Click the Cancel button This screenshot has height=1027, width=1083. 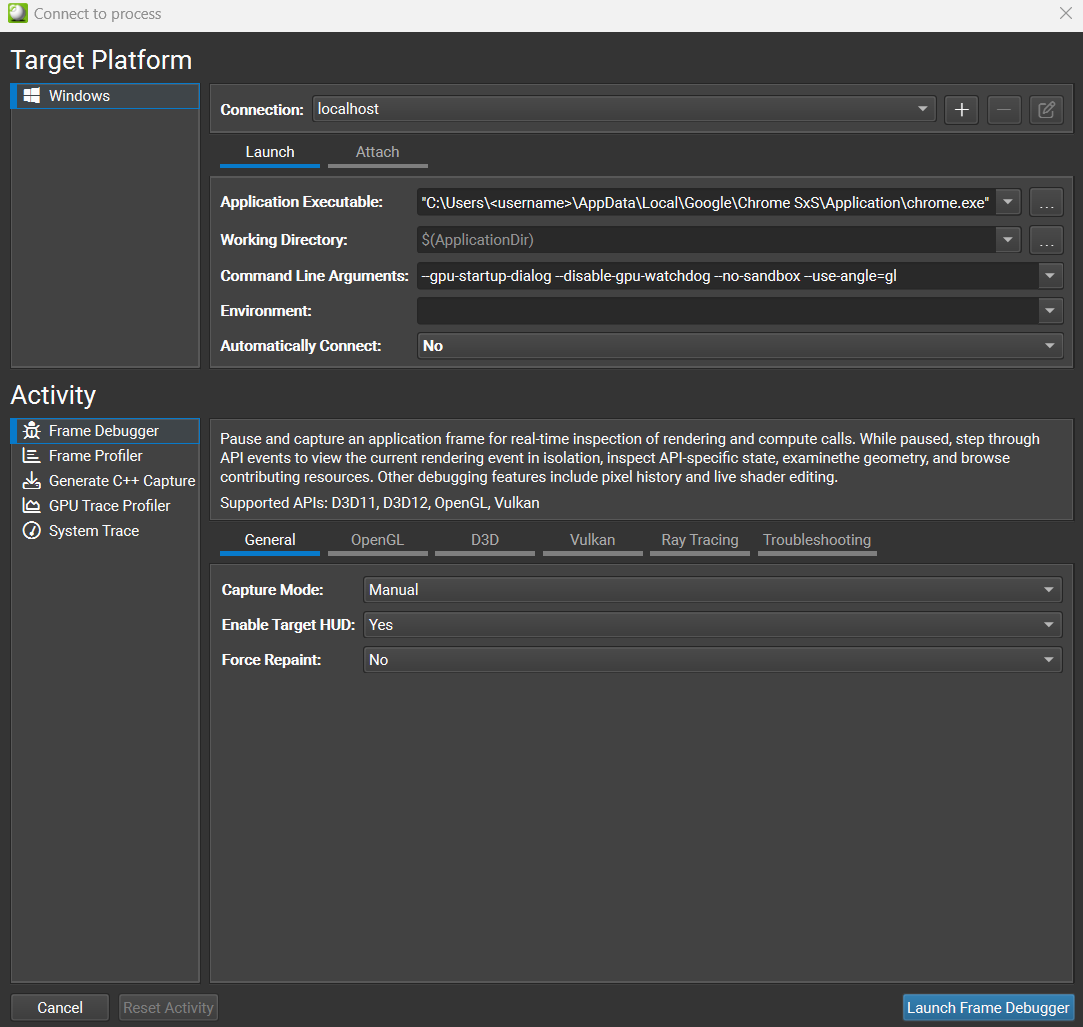coord(60,1008)
